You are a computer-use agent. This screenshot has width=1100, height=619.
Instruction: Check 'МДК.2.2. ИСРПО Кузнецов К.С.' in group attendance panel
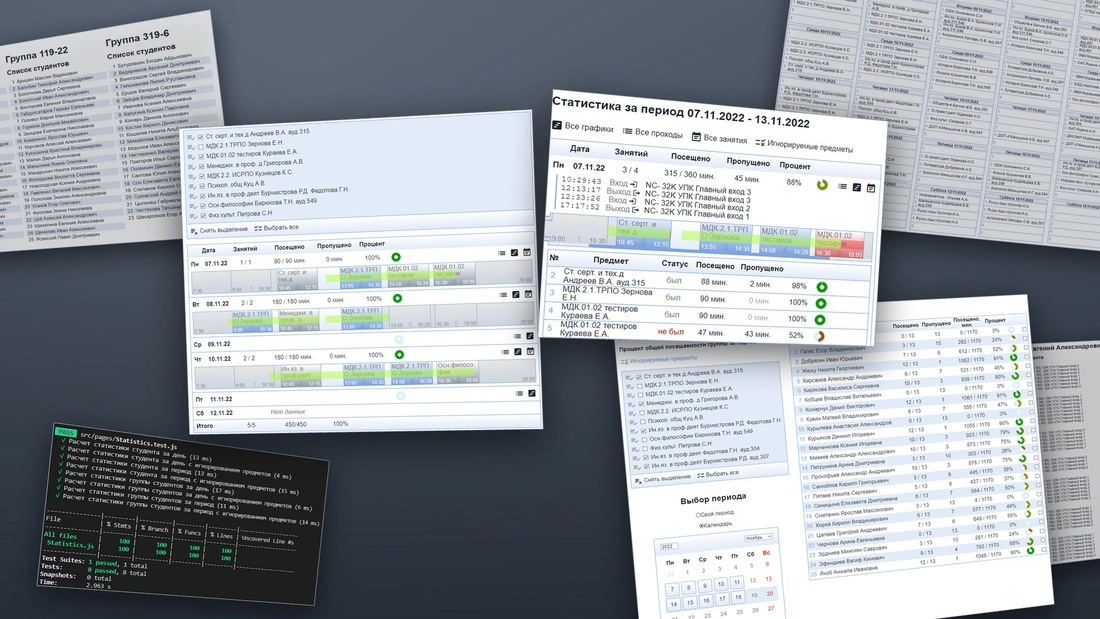point(642,413)
